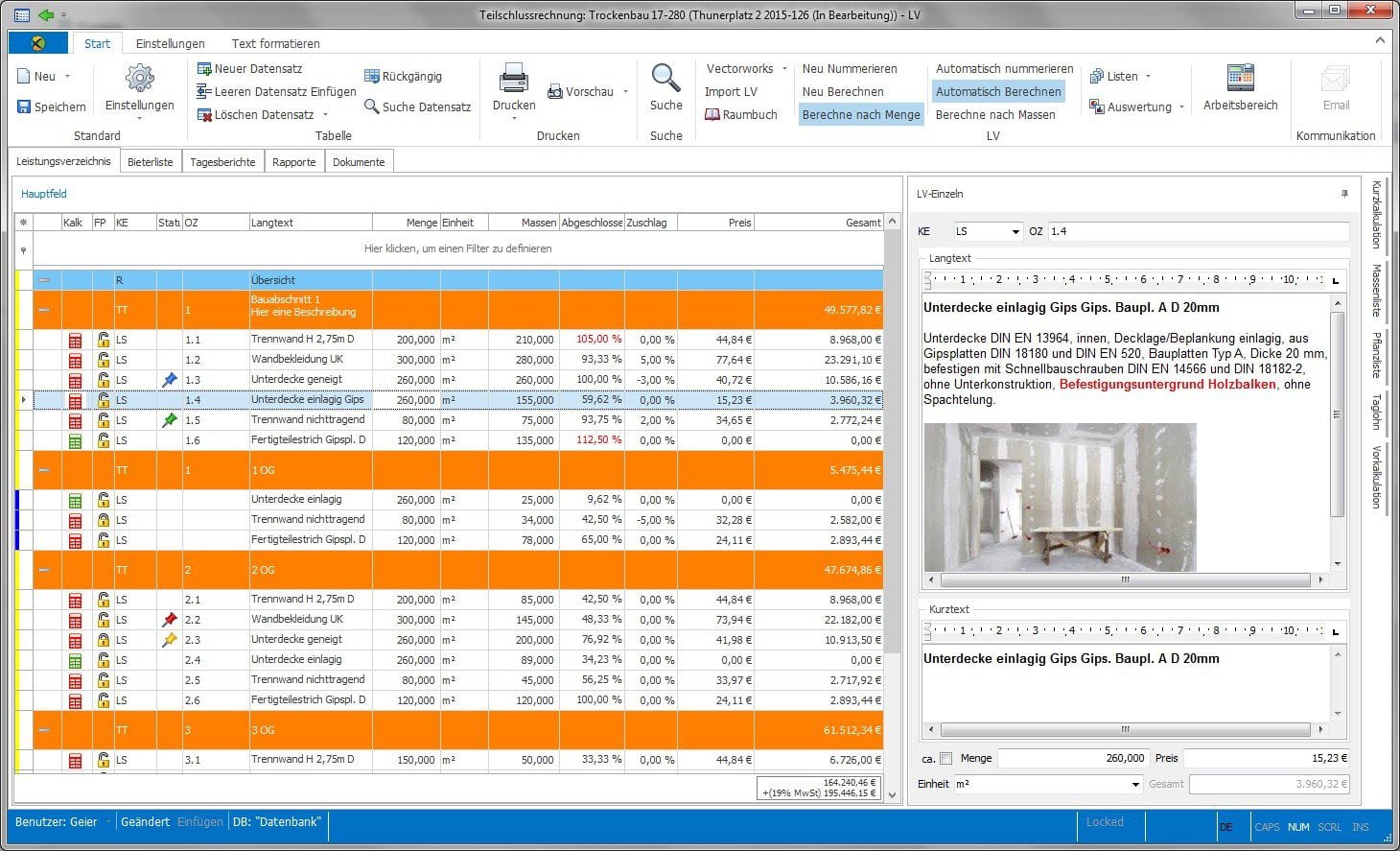The width and height of the screenshot is (1400, 851).
Task: Click Neu Nummerieren button
Action: coord(850,69)
